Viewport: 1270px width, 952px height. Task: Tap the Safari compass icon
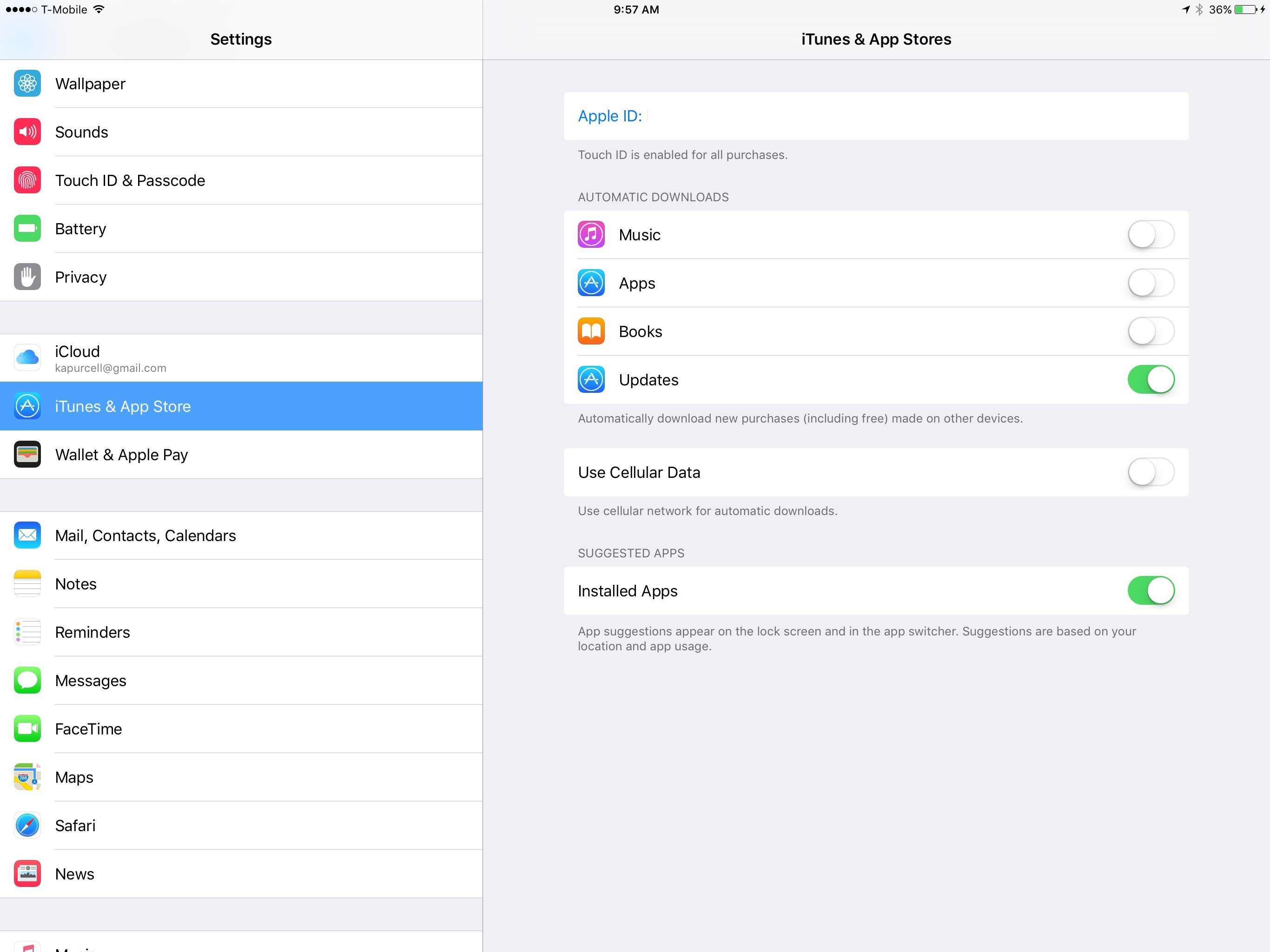coord(27,825)
